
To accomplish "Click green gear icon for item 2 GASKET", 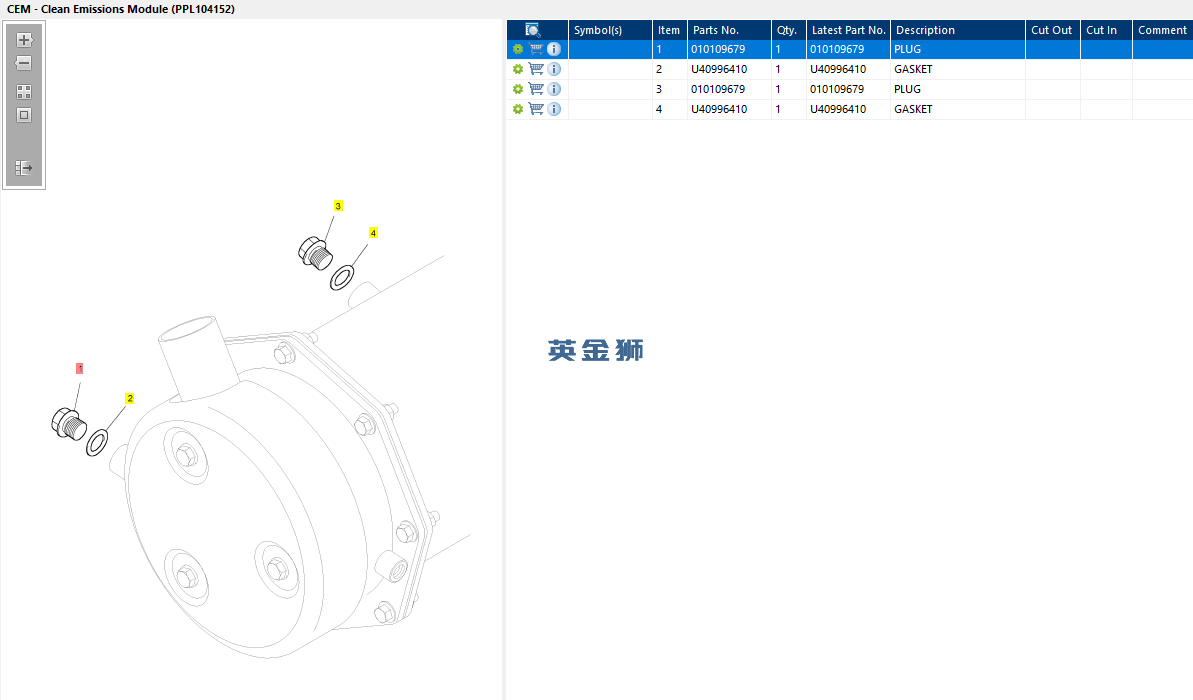I will point(517,69).
